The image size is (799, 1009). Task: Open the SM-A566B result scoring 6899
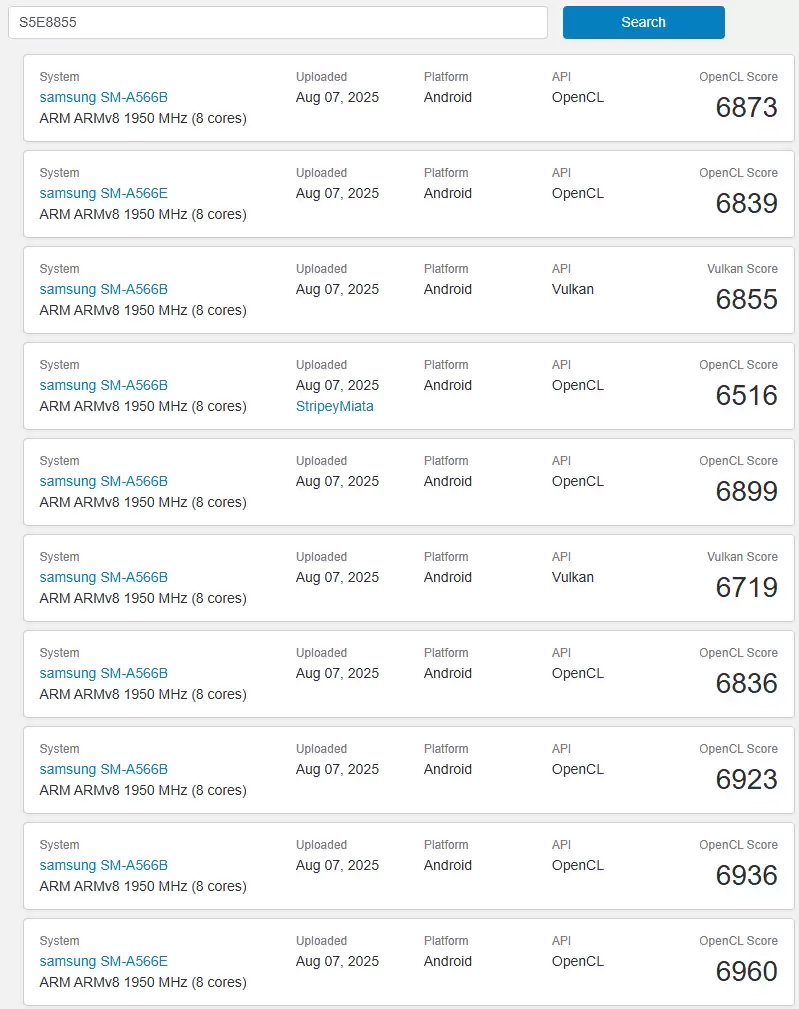click(104, 481)
